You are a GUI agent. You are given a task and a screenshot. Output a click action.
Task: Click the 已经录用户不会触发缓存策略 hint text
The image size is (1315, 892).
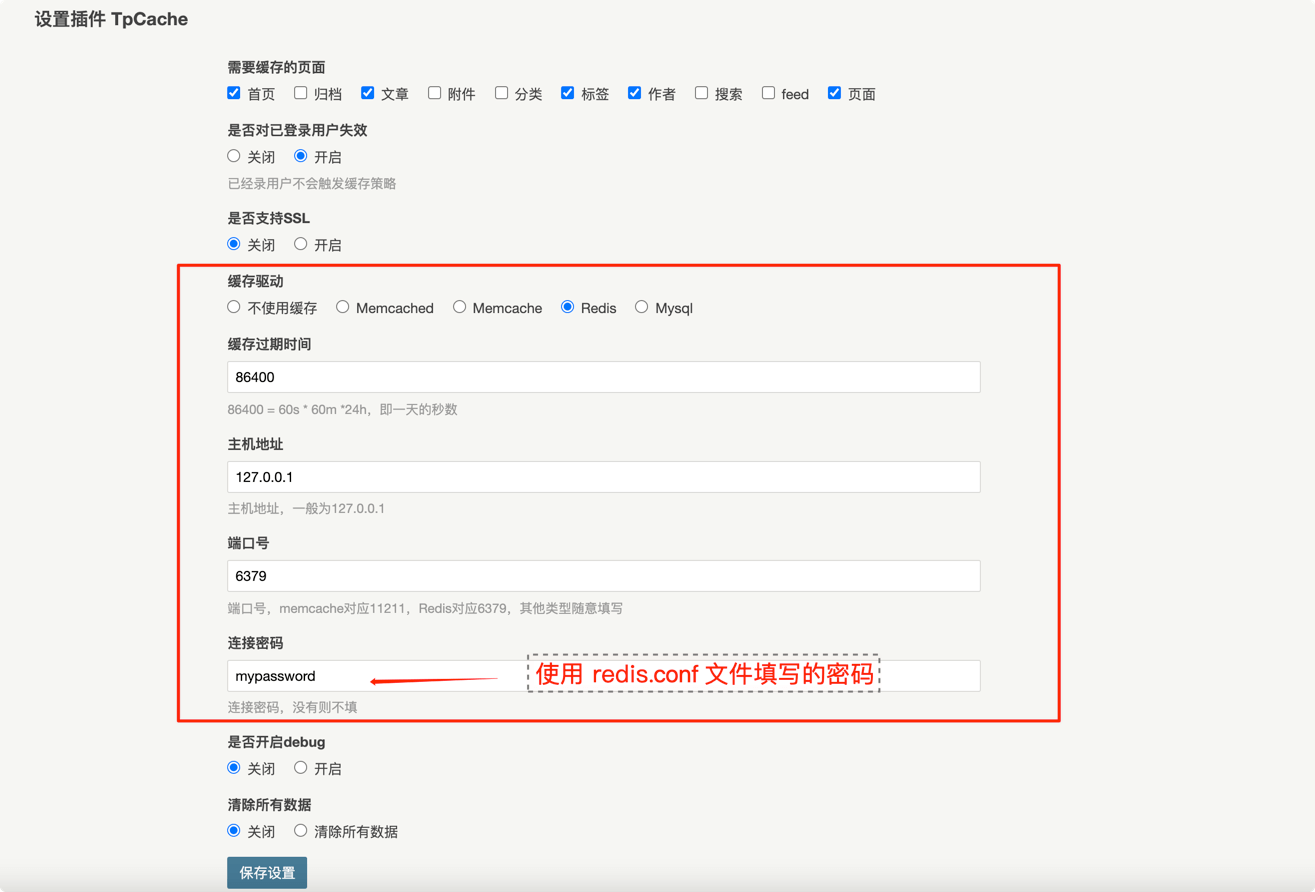pyautogui.click(x=312, y=183)
